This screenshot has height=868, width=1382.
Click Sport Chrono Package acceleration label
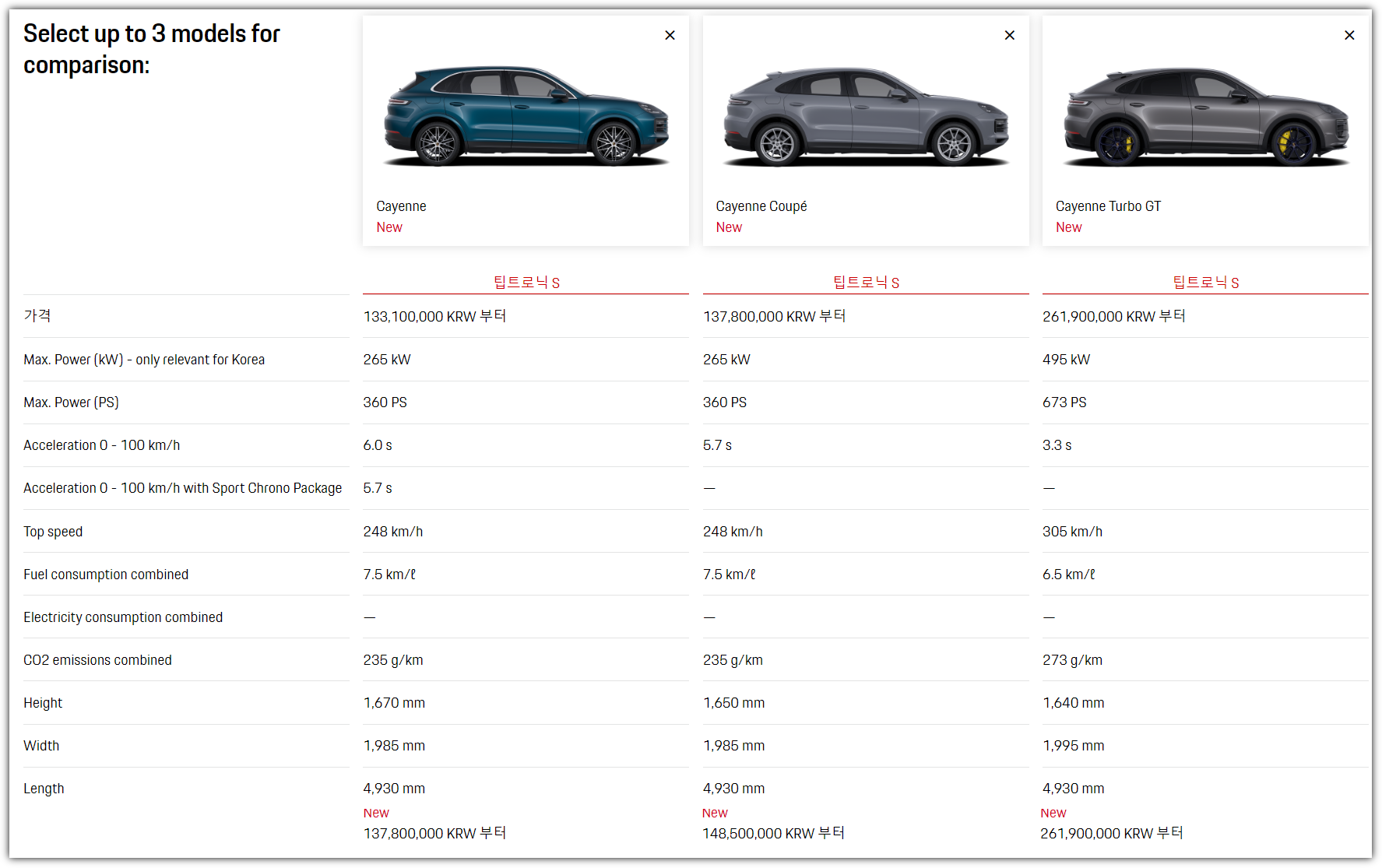tap(182, 488)
